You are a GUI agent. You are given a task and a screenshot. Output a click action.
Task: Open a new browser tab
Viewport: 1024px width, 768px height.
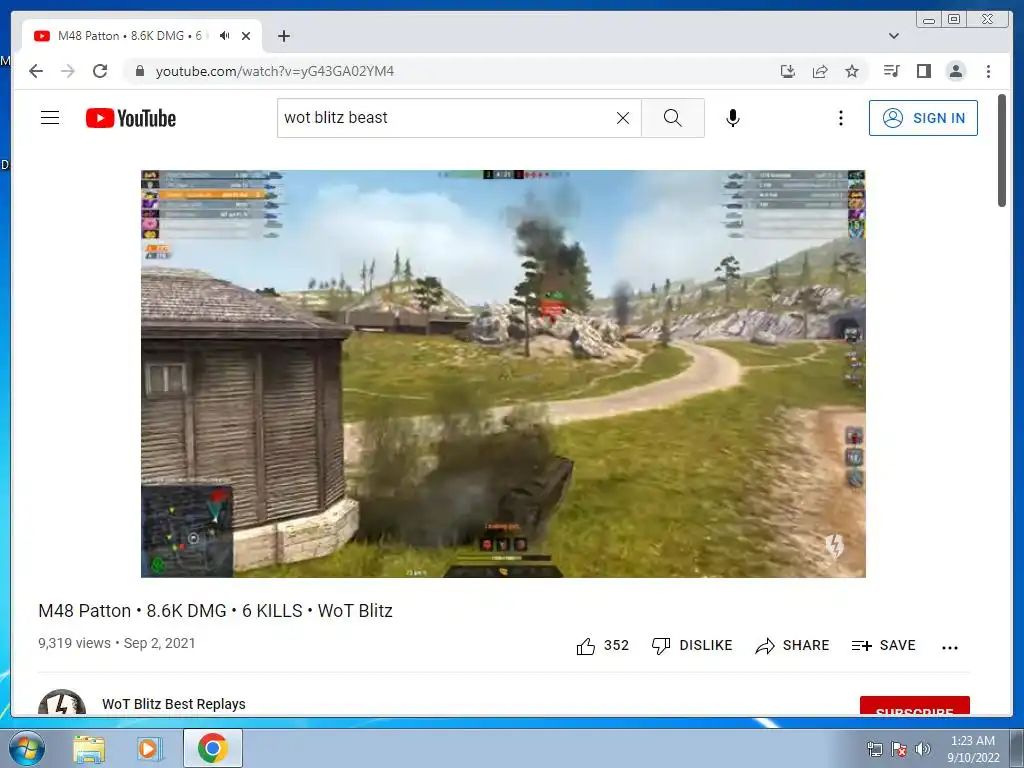coord(283,36)
